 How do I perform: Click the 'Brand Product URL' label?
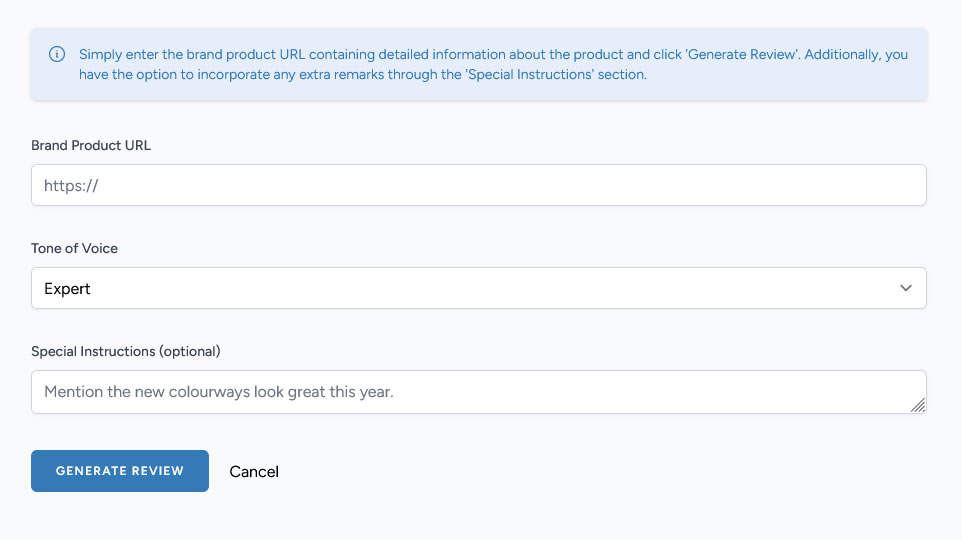(91, 145)
